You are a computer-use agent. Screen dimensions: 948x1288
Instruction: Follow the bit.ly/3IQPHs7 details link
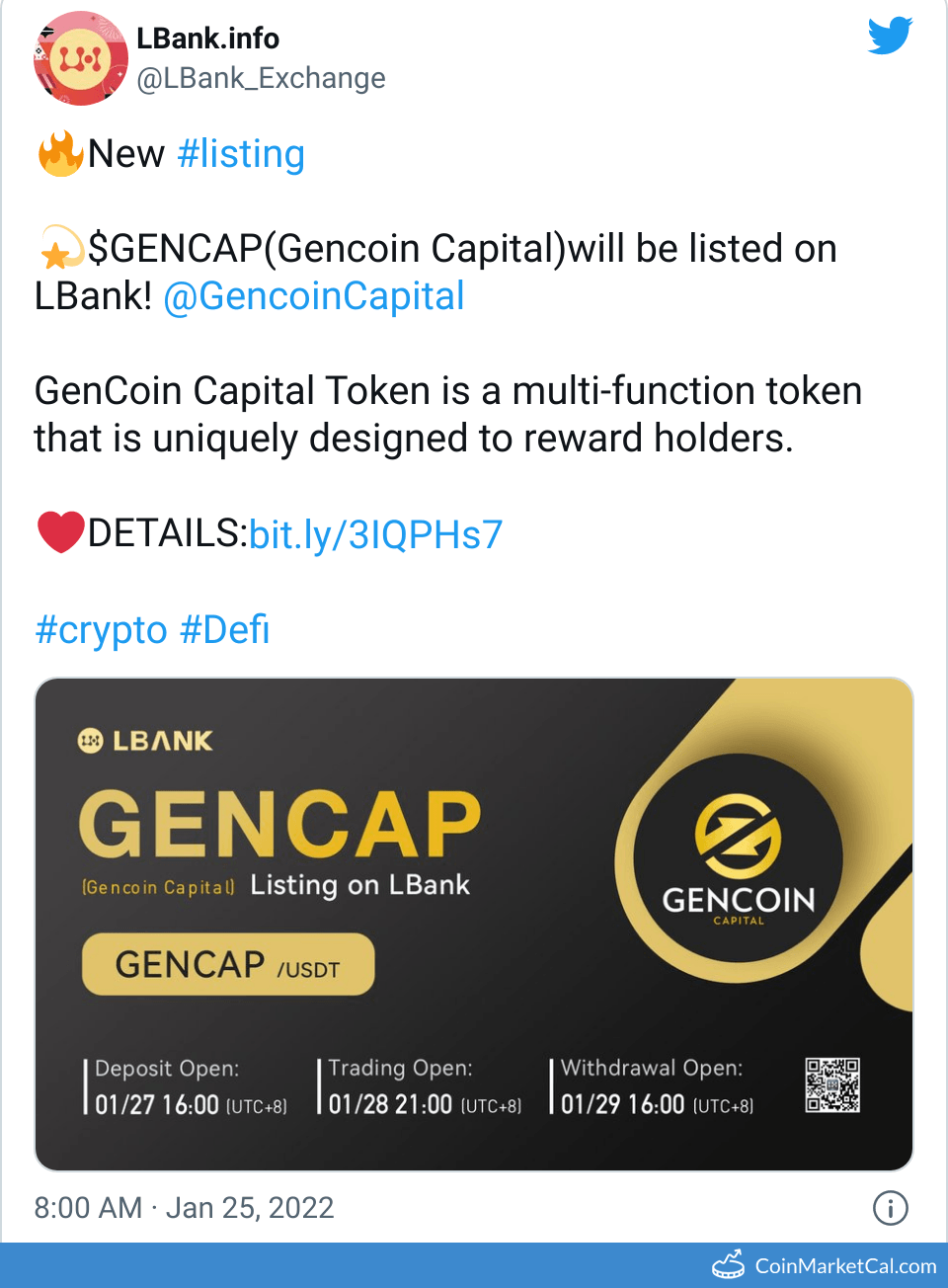click(375, 534)
